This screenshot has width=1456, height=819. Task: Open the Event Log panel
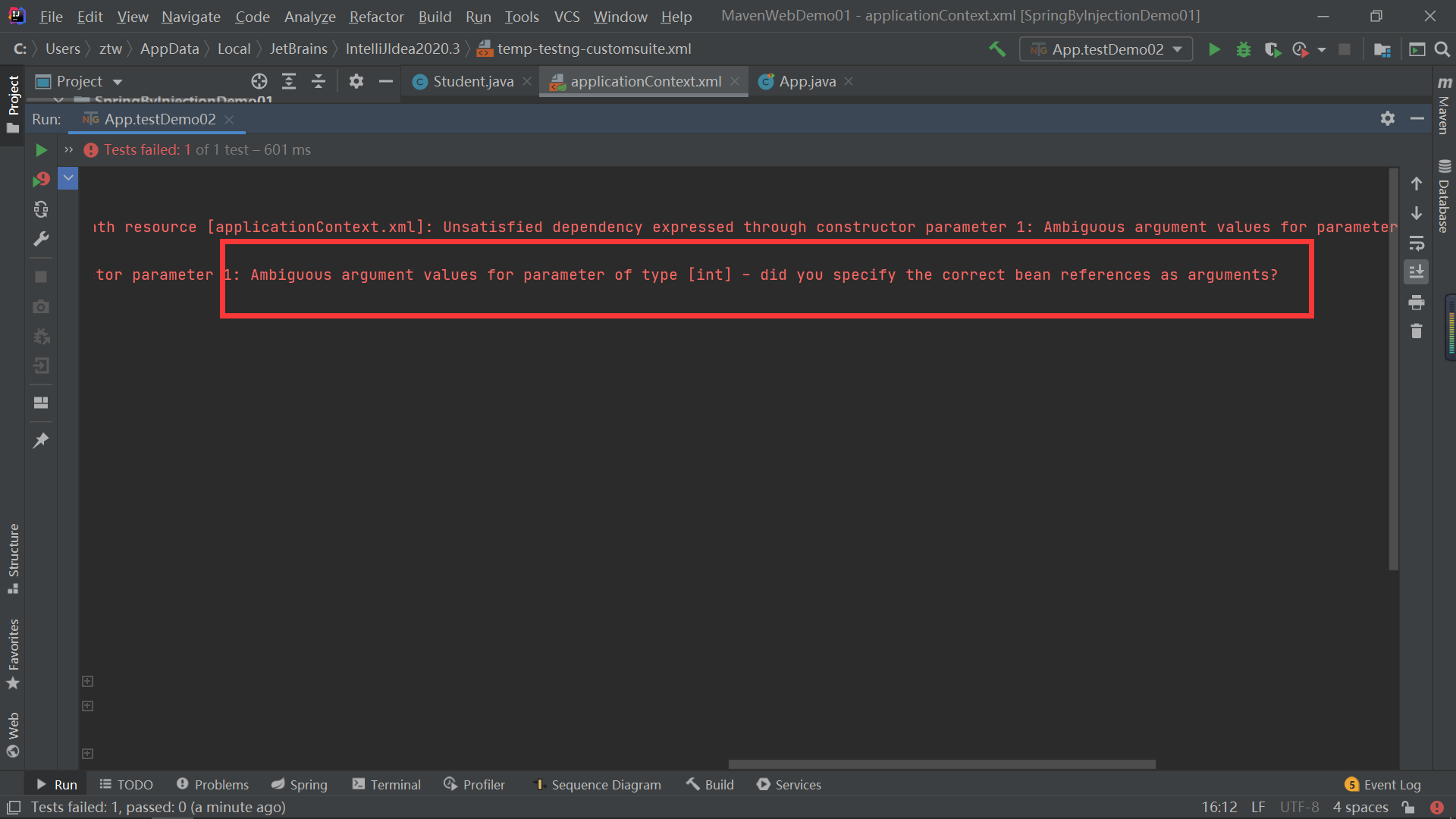tap(1390, 784)
